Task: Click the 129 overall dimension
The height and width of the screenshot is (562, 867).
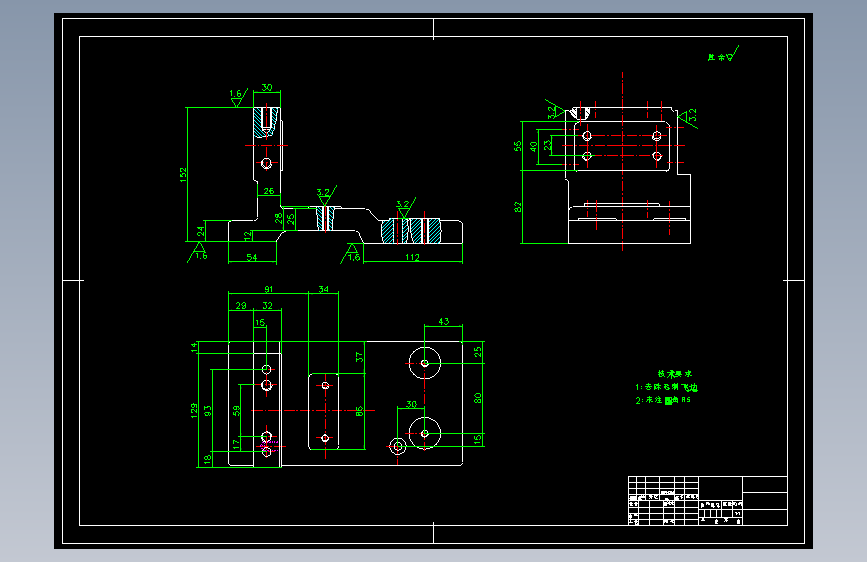Action: pos(194,410)
